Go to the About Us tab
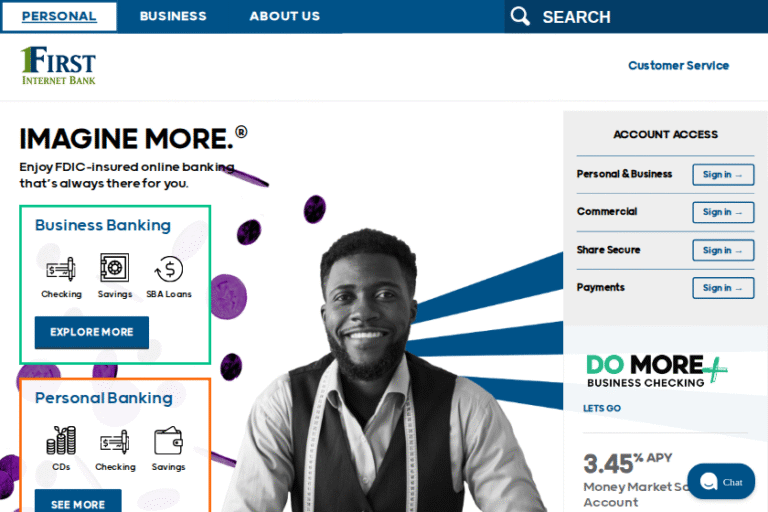 click(x=285, y=16)
